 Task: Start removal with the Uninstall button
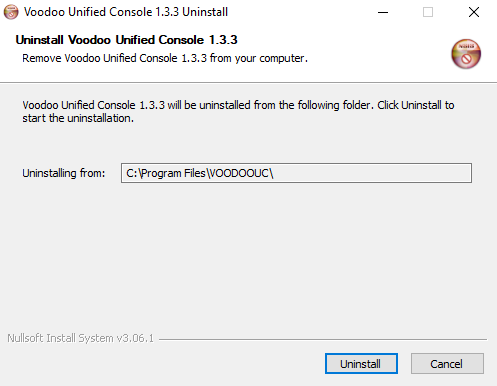[361, 364]
